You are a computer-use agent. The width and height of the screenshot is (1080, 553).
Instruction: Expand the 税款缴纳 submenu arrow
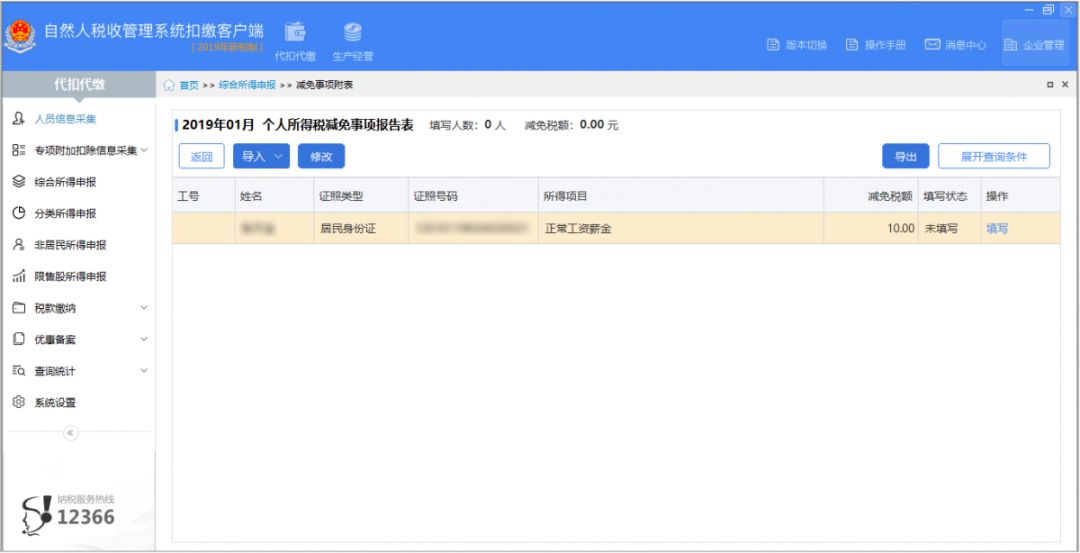click(144, 308)
